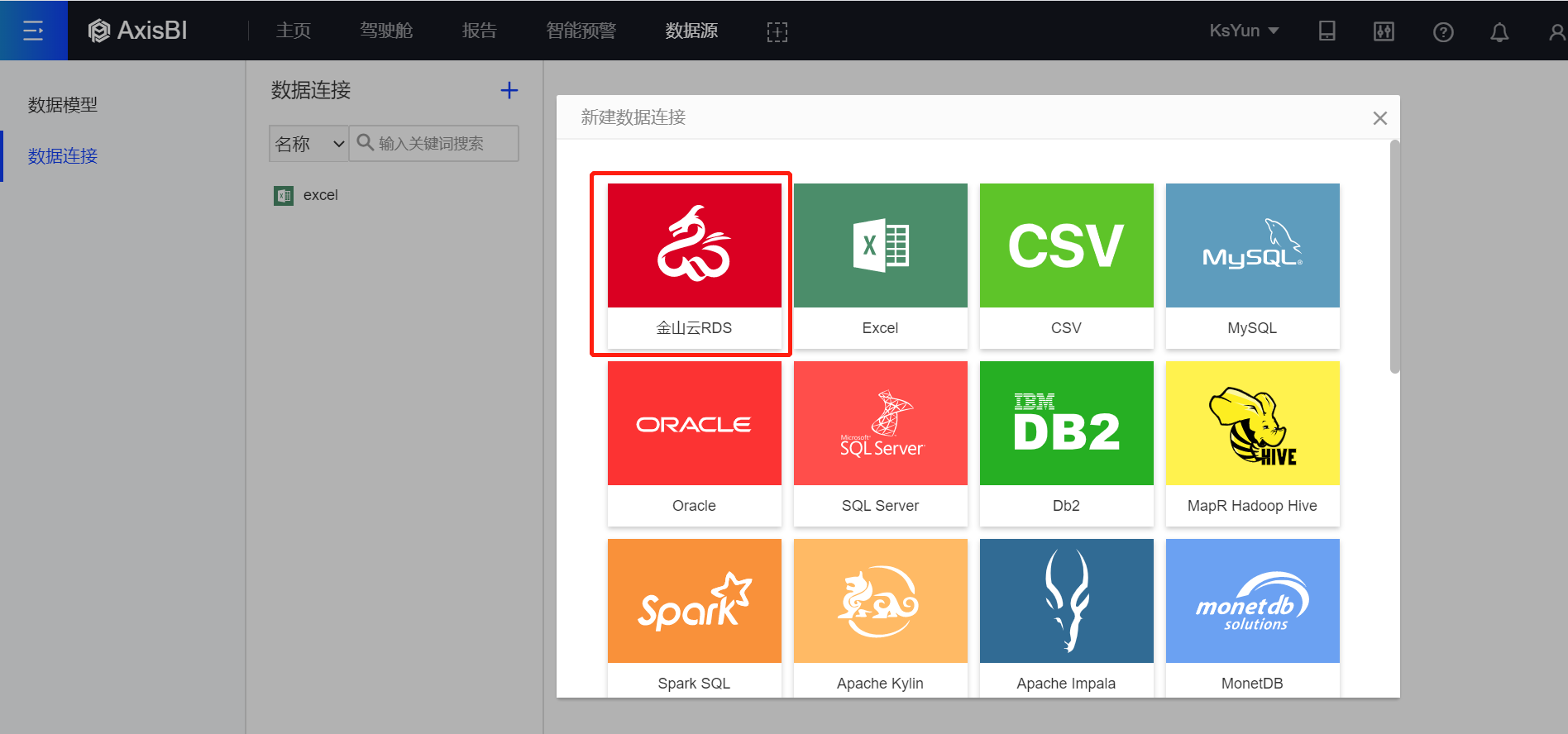Choose the Apache Impala data source tile
1568x734 pixels.
pyautogui.click(x=1066, y=618)
